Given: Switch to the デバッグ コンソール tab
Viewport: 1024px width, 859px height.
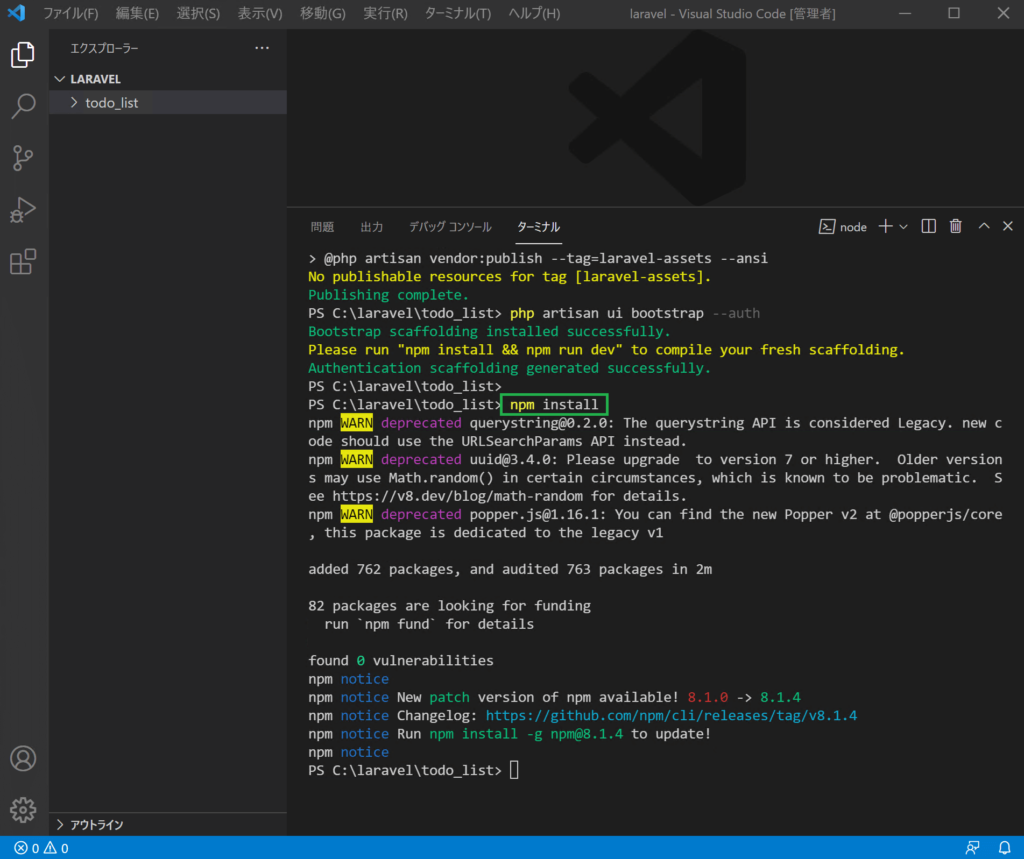Looking at the screenshot, I should pos(450,227).
